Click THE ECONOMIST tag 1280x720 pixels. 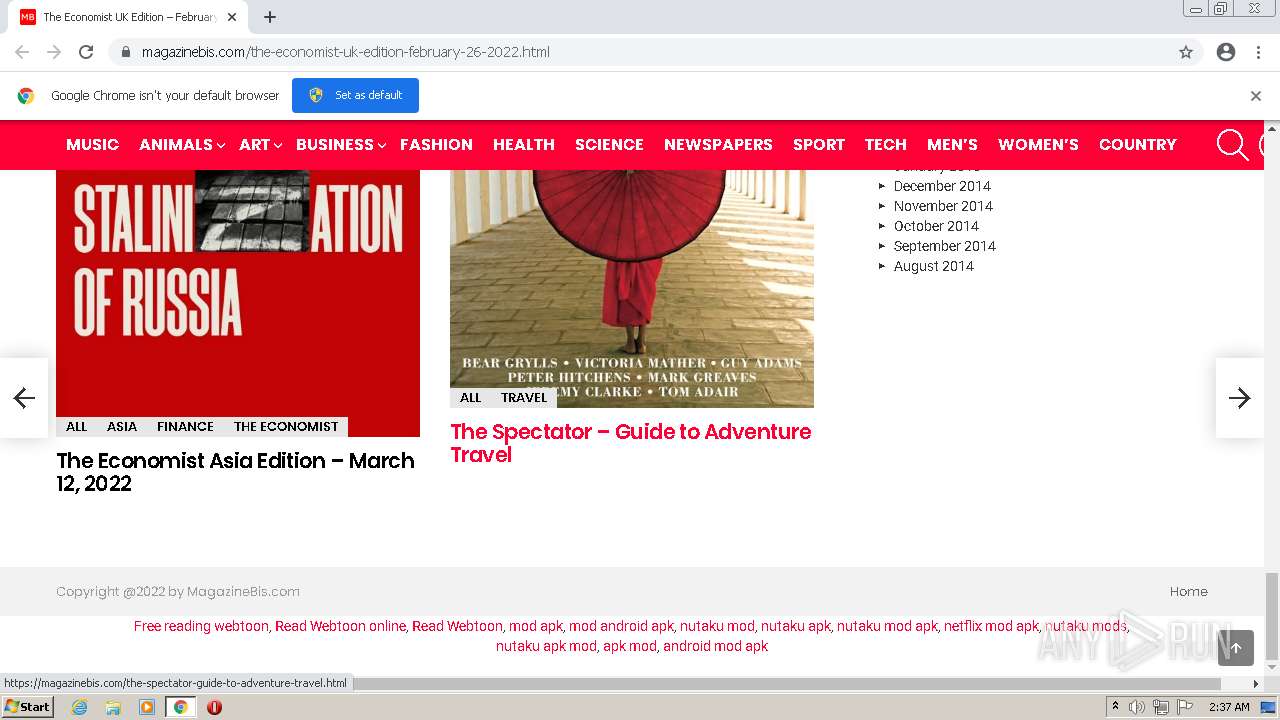point(286,427)
